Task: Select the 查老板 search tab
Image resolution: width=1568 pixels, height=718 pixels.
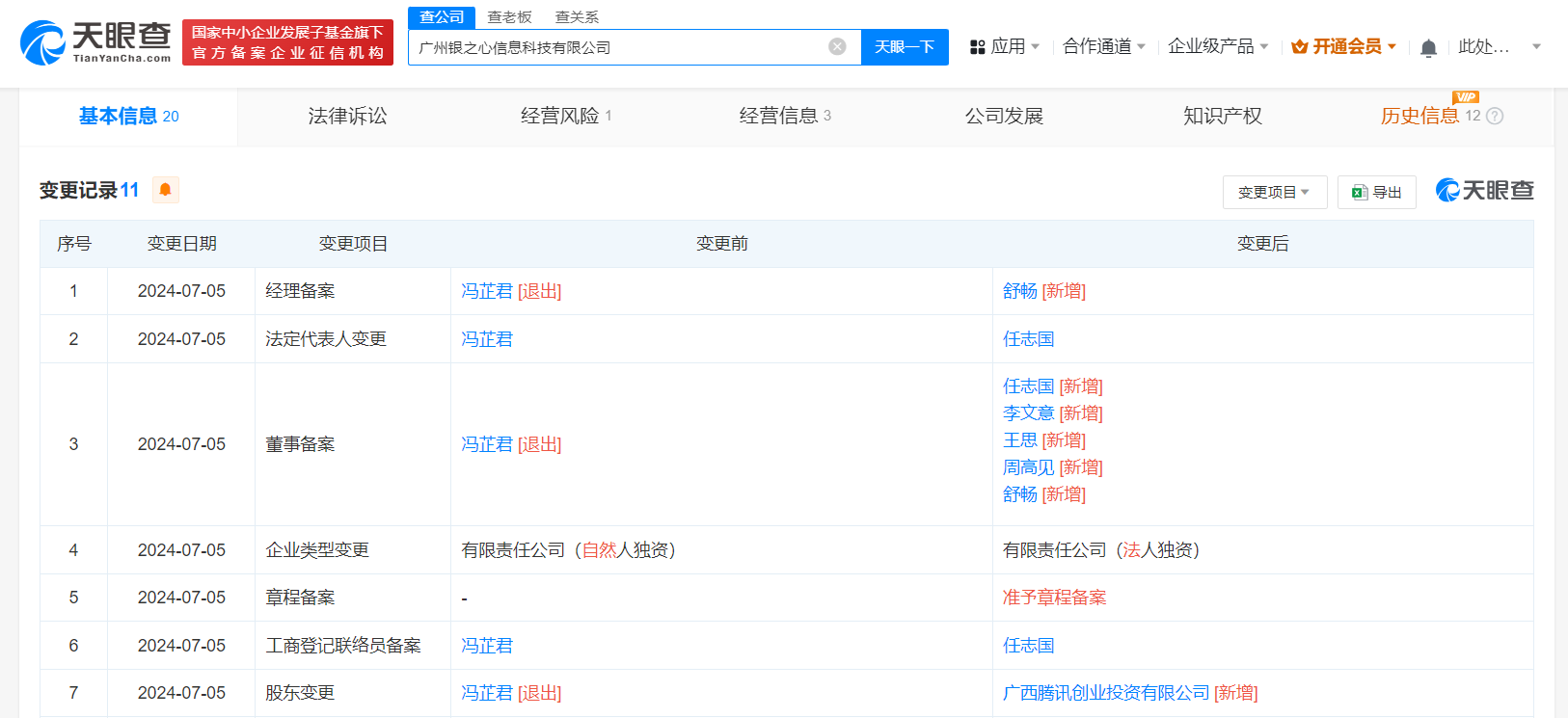Action: point(509,17)
